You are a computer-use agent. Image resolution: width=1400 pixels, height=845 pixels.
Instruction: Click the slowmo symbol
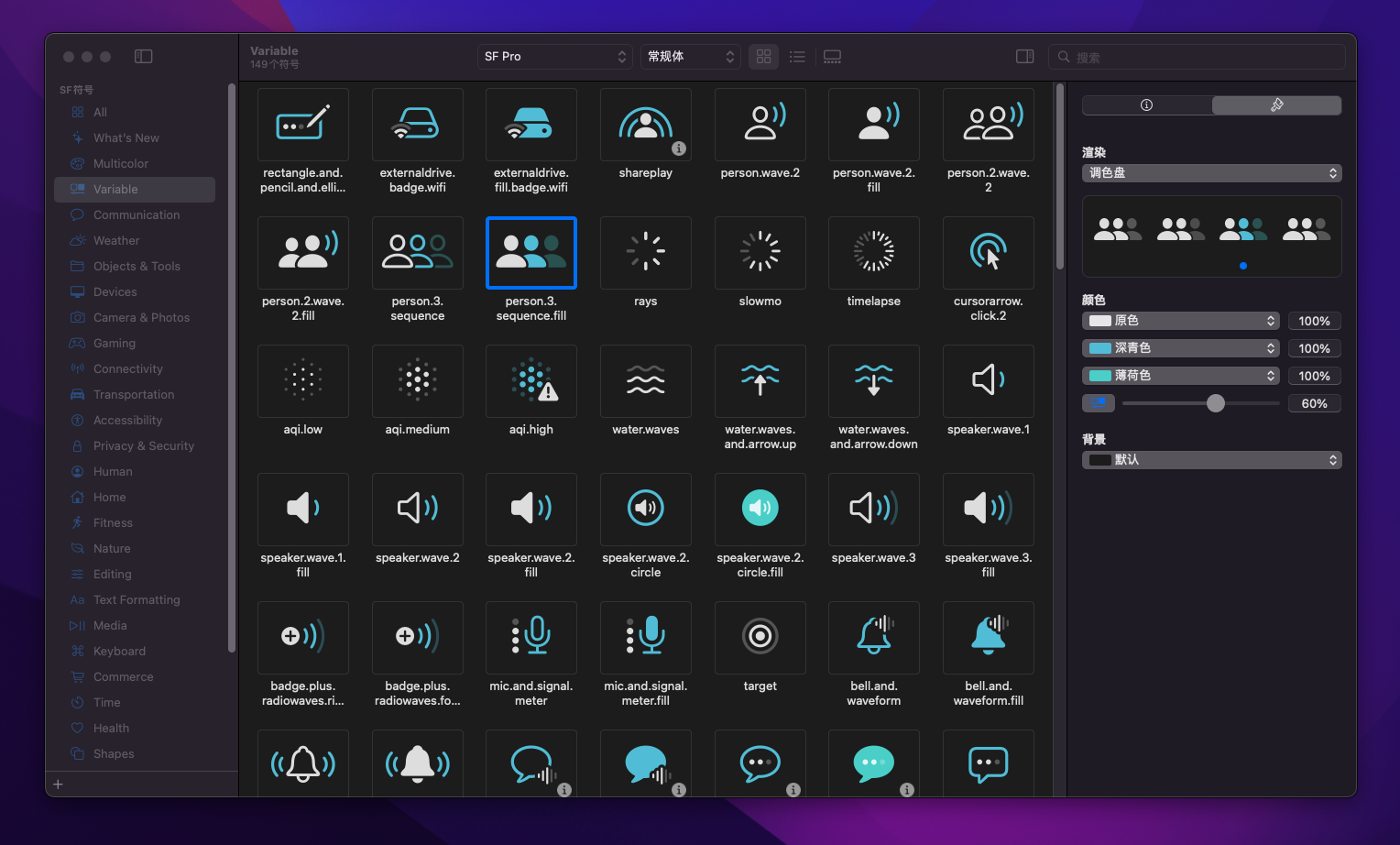(760, 253)
